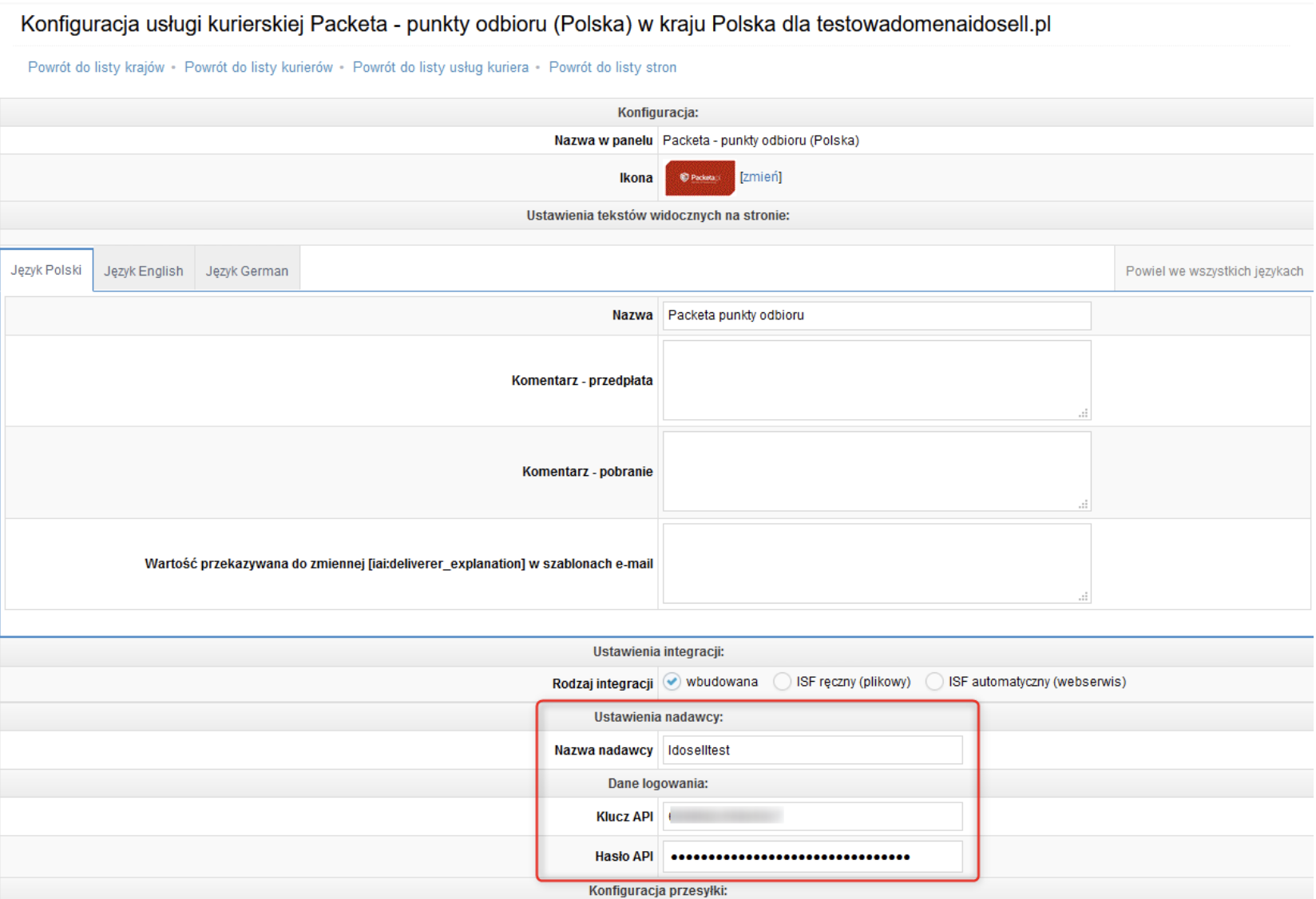Click the deliverer_explanation e-mail variable text area
The width and height of the screenshot is (1316, 899).
pos(877,563)
